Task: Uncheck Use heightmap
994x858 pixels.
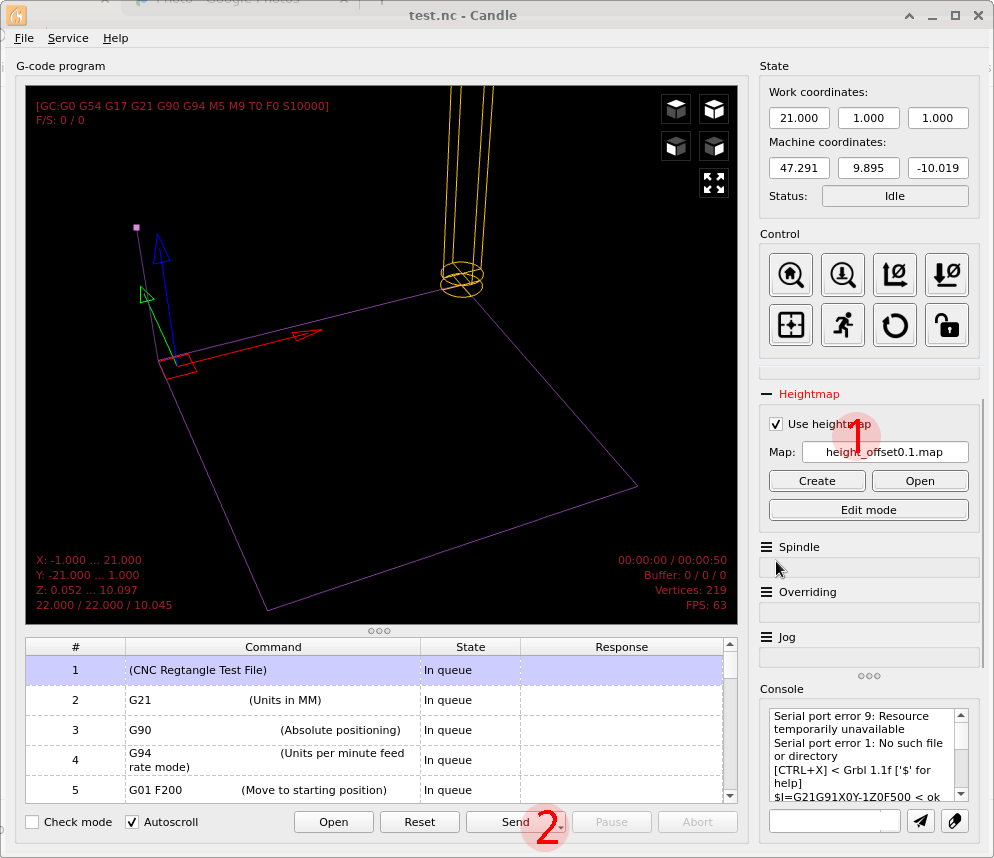Action: click(776, 424)
